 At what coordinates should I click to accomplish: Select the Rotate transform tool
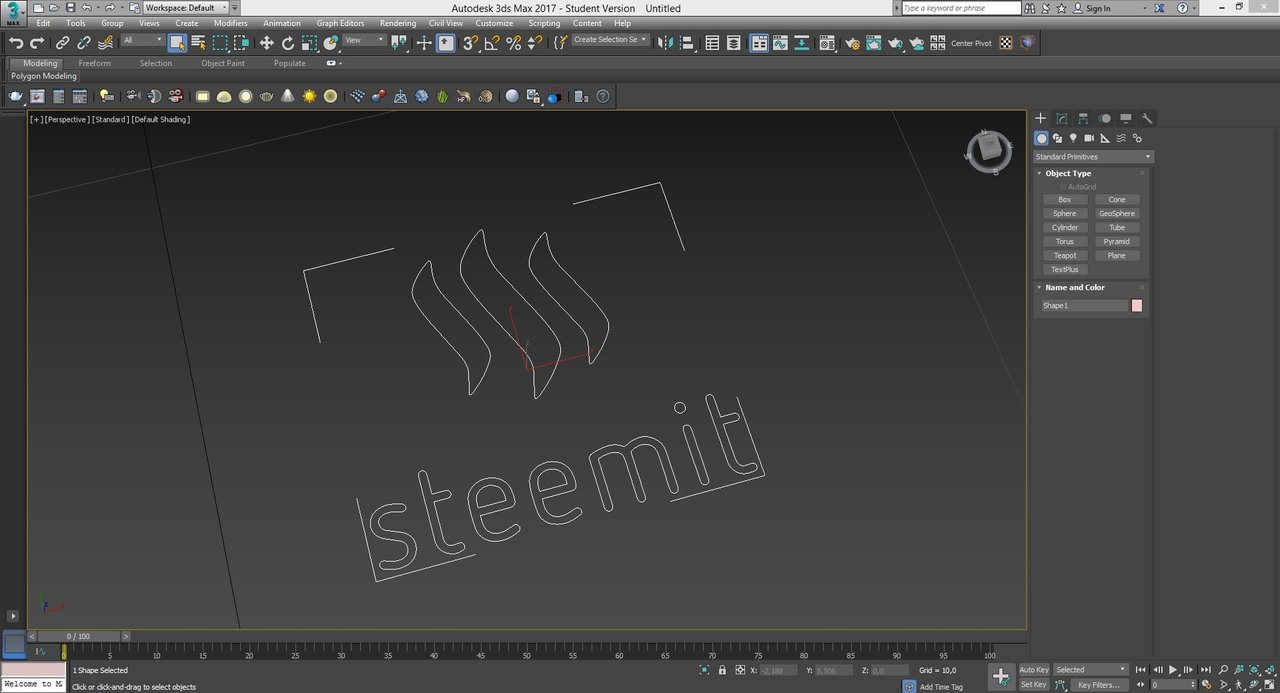(288, 43)
